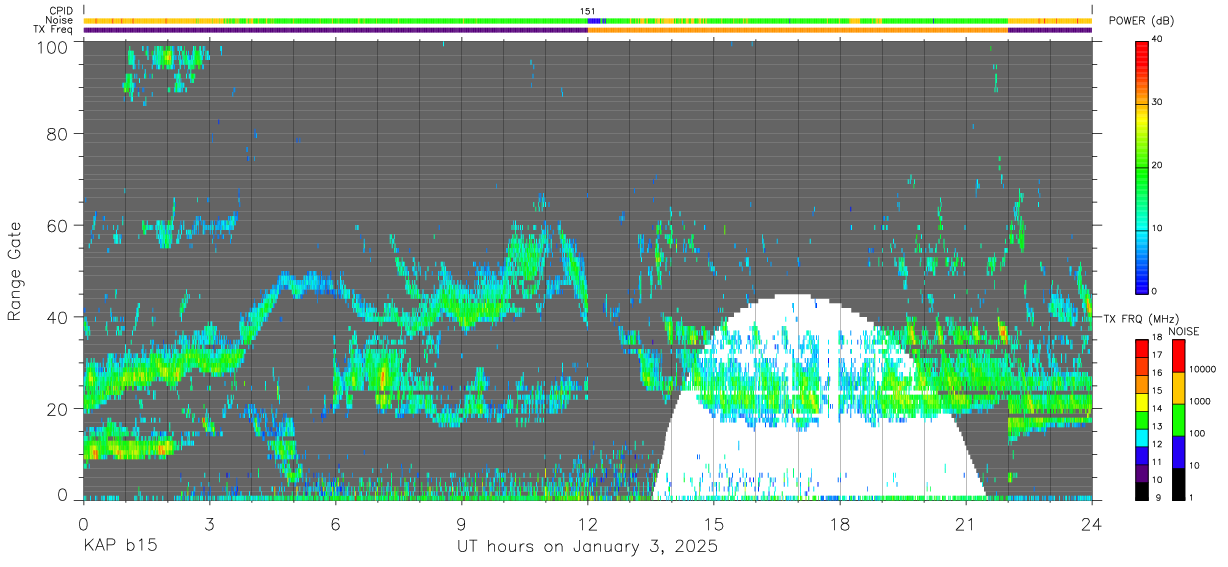
Task: Click the CPID row label
Action: tap(62, 11)
